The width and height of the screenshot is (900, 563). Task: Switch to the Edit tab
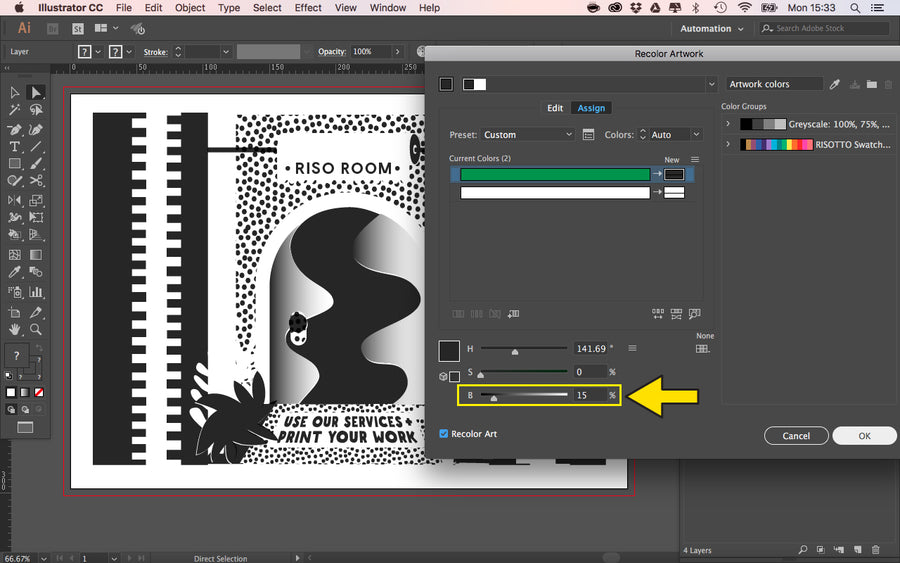[554, 108]
